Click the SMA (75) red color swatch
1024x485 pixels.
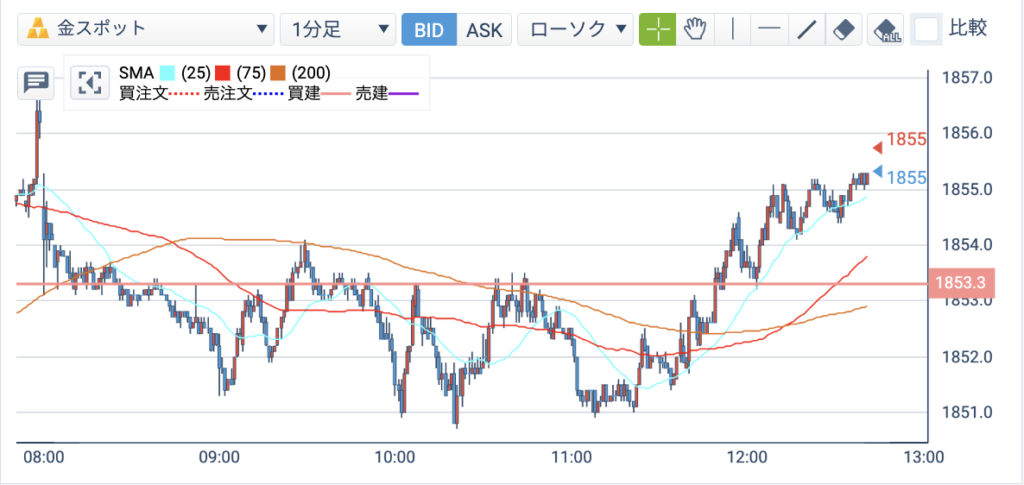pyautogui.click(x=223, y=72)
